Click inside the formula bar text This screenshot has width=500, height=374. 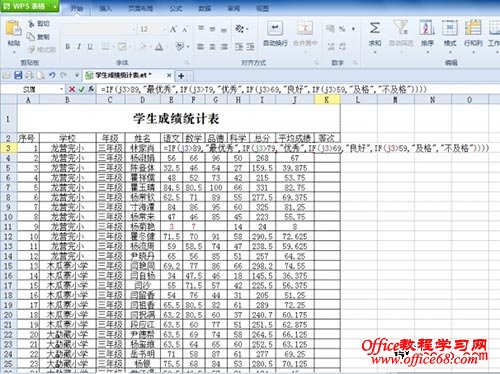click(x=263, y=89)
